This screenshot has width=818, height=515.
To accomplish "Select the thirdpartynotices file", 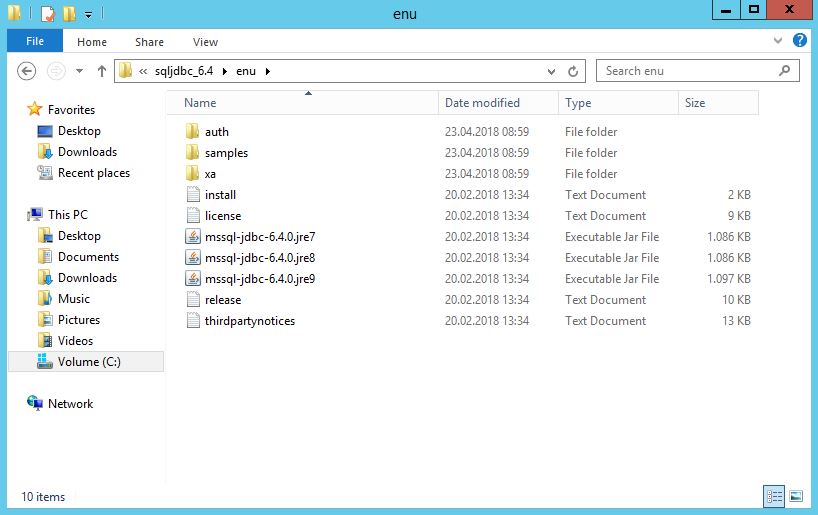I will click(x=249, y=321).
